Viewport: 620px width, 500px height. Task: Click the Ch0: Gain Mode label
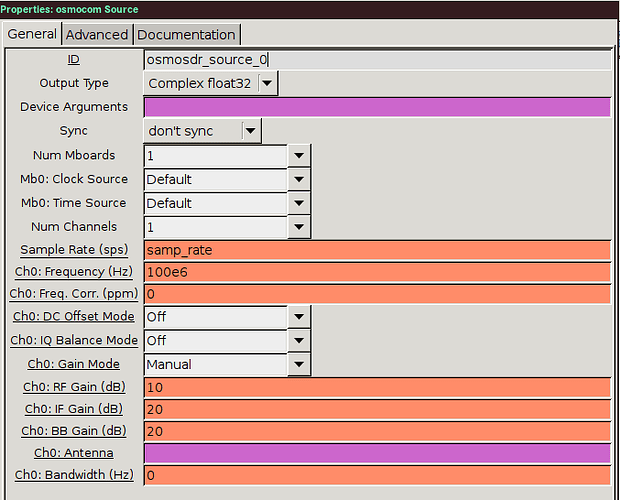(74, 364)
